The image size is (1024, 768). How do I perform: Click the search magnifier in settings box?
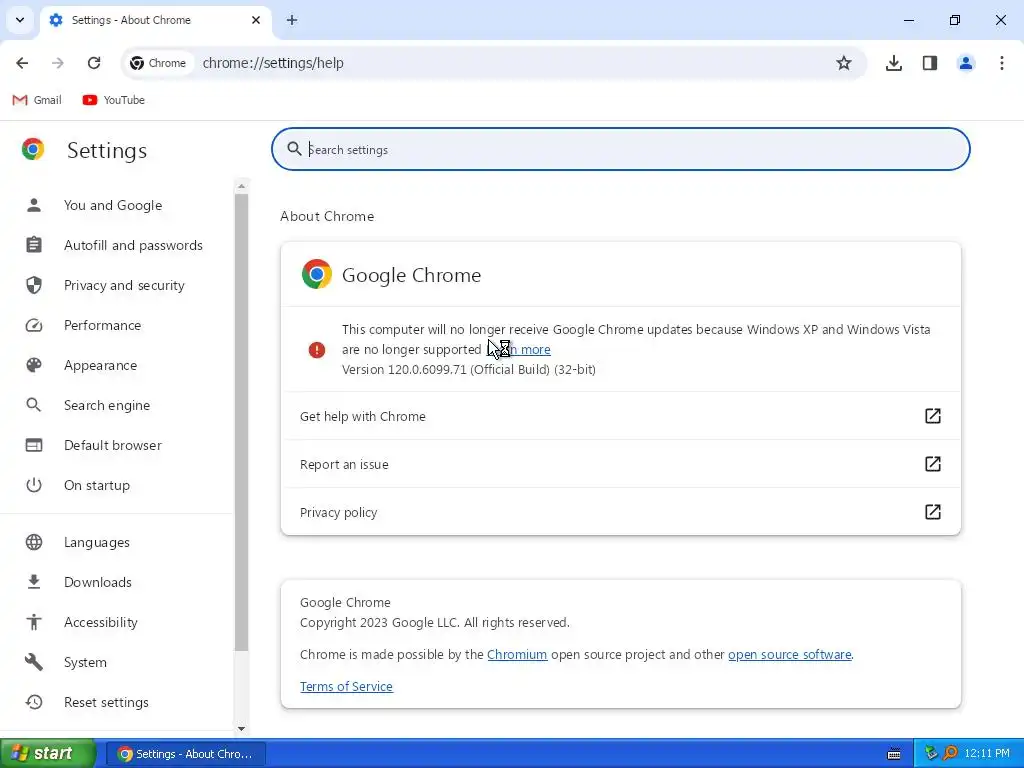click(x=295, y=149)
